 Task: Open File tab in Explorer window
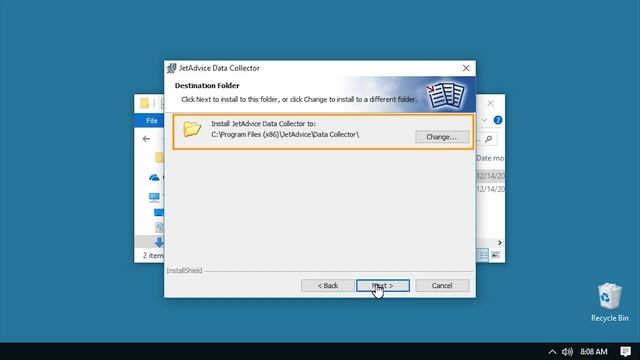(150, 120)
